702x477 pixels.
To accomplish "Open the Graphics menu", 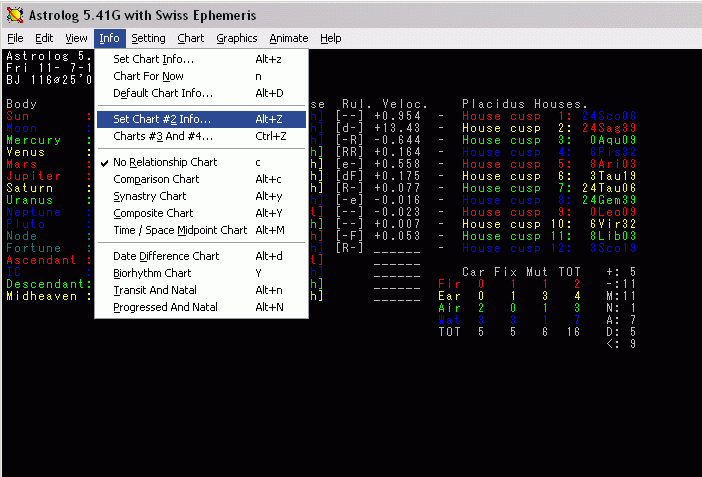I will point(236,39).
